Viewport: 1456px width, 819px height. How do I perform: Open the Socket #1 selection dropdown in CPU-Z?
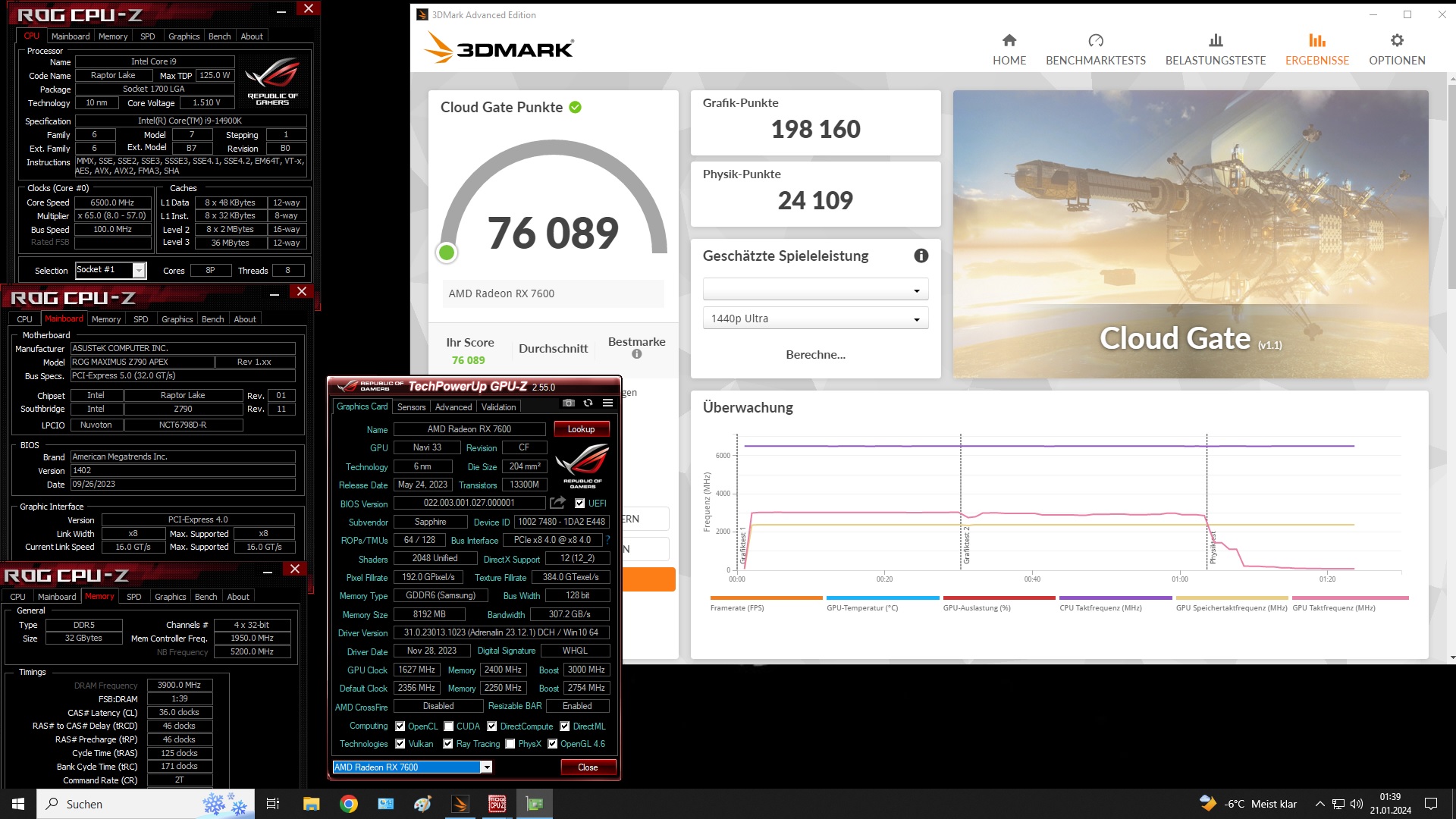[x=111, y=270]
